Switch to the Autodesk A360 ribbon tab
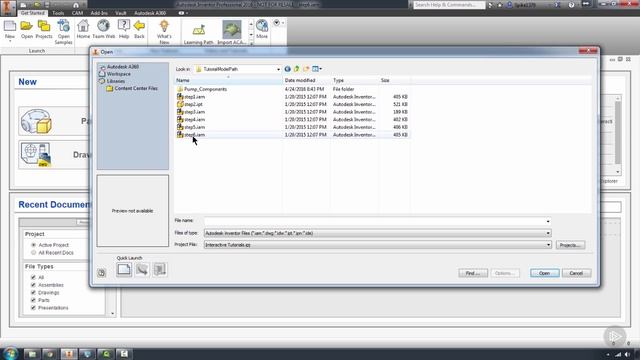This screenshot has height=360, width=640. (x=150, y=13)
